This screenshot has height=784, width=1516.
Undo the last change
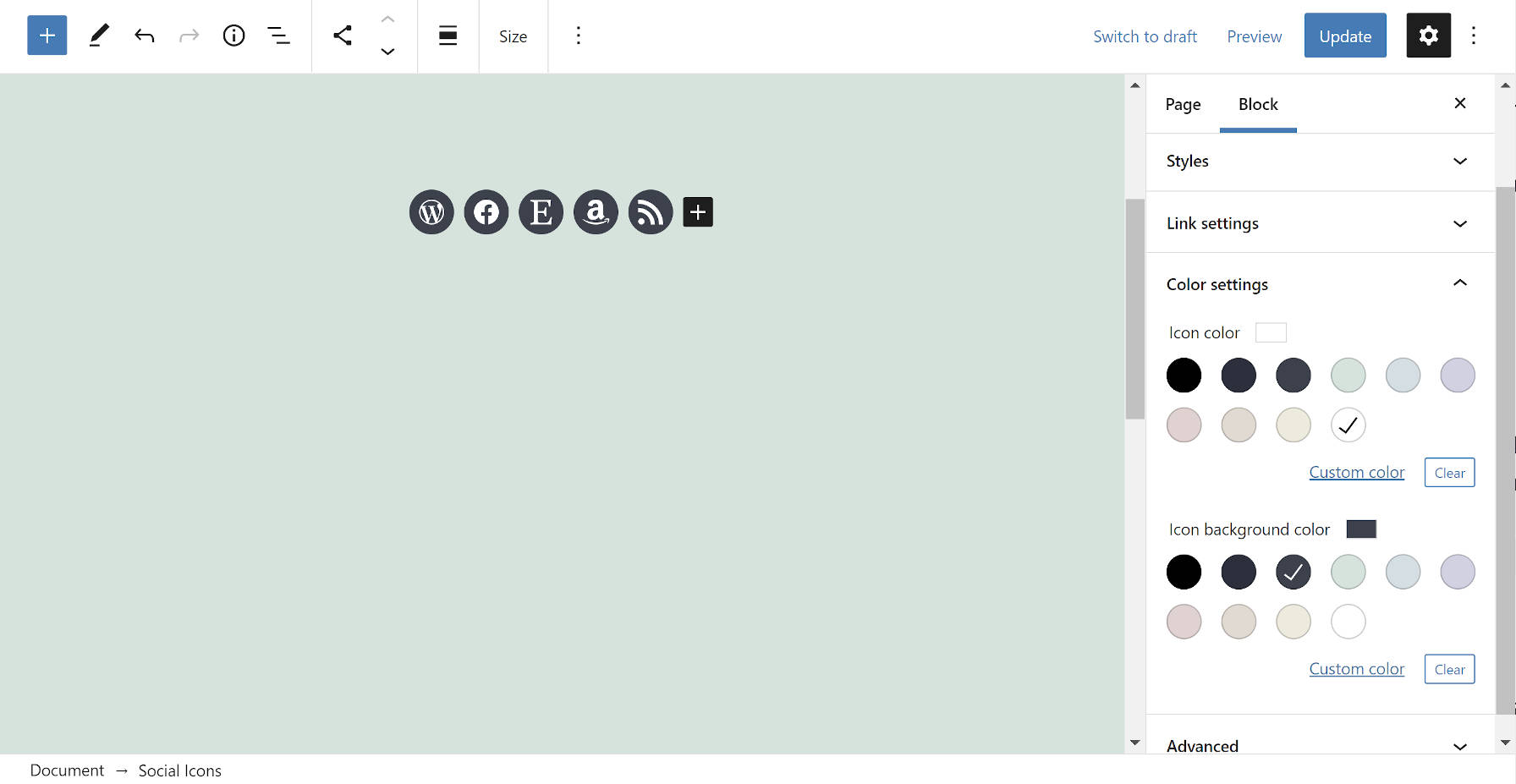(144, 36)
